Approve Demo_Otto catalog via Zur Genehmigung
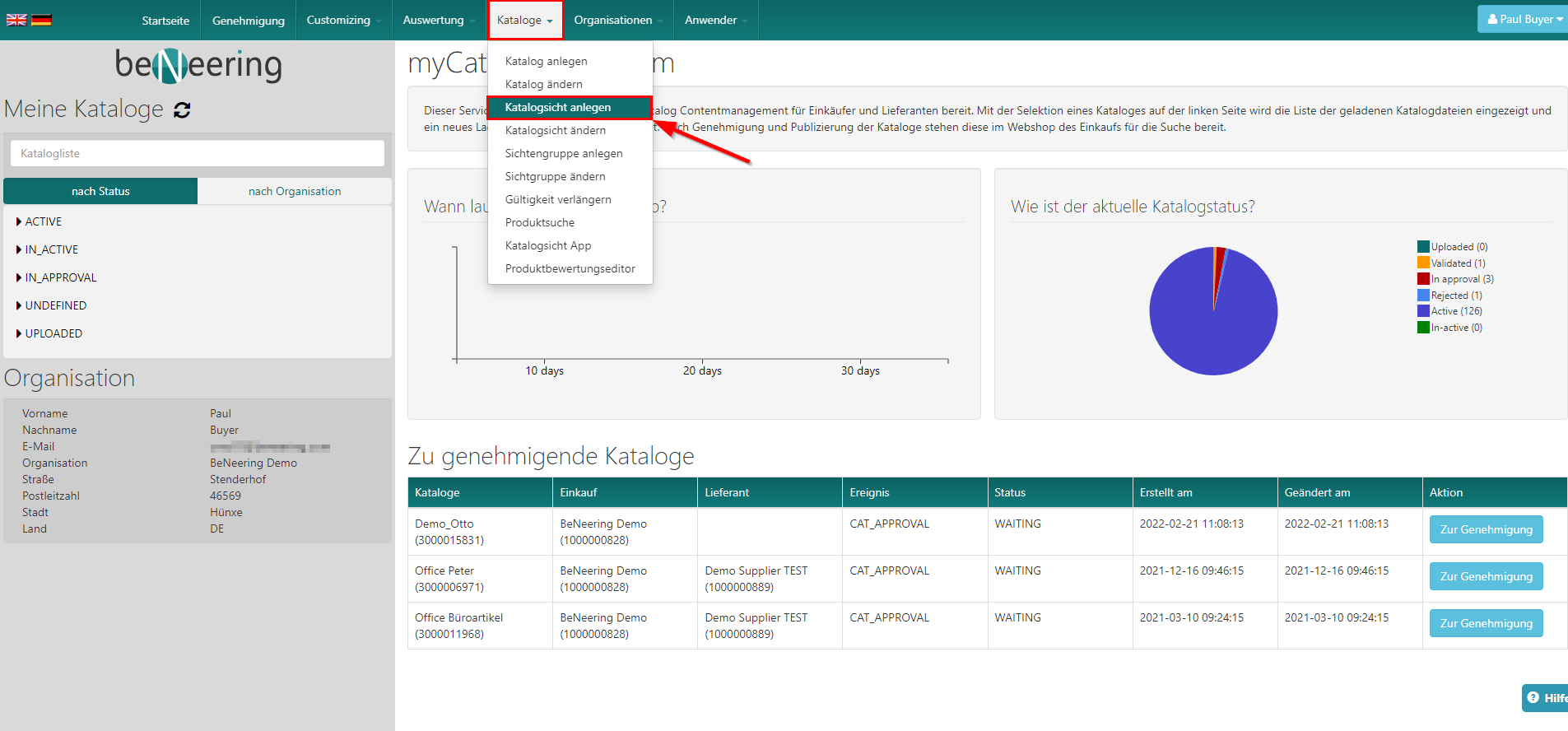 pos(1486,529)
